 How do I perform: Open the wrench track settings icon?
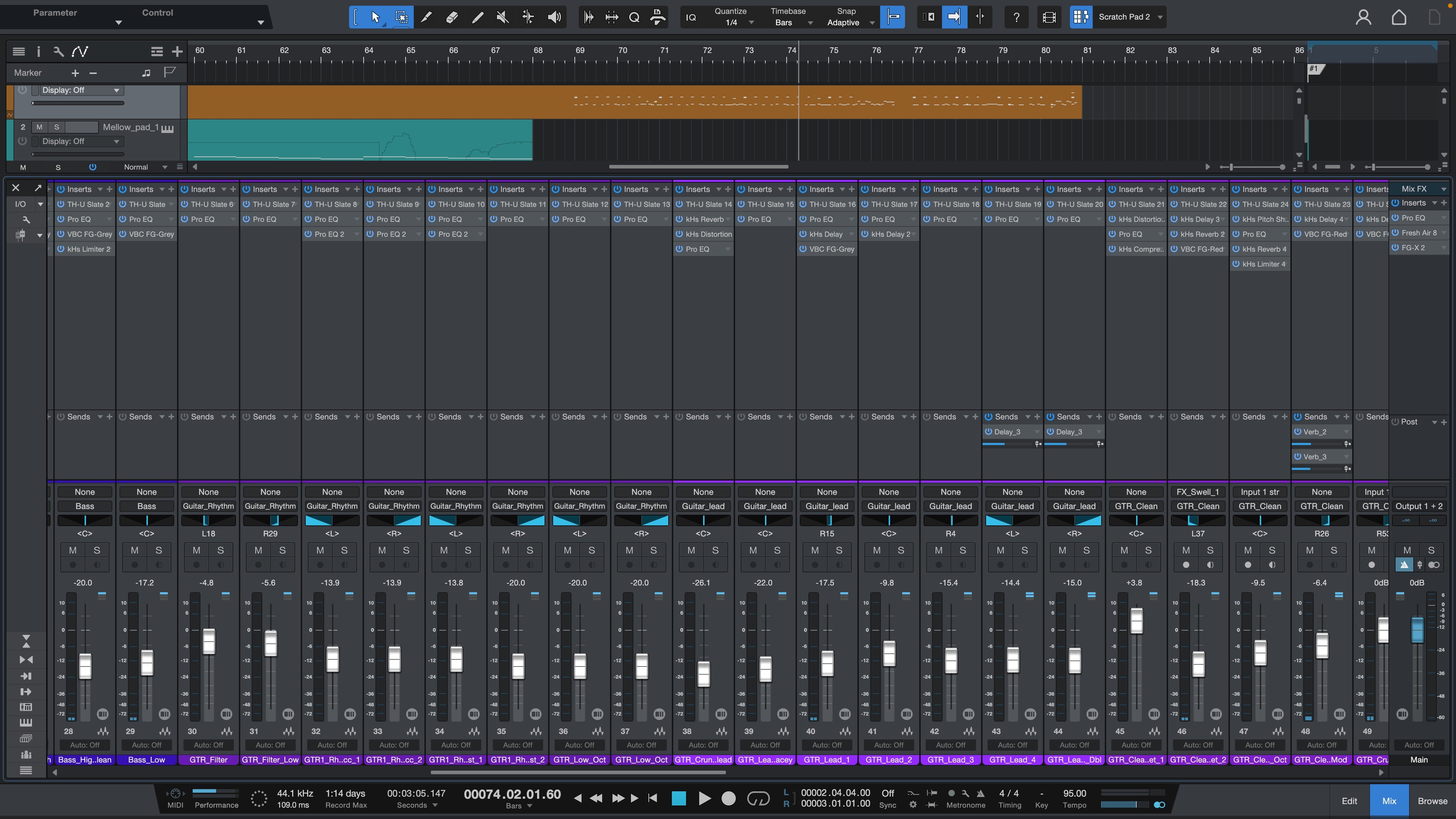[58, 51]
